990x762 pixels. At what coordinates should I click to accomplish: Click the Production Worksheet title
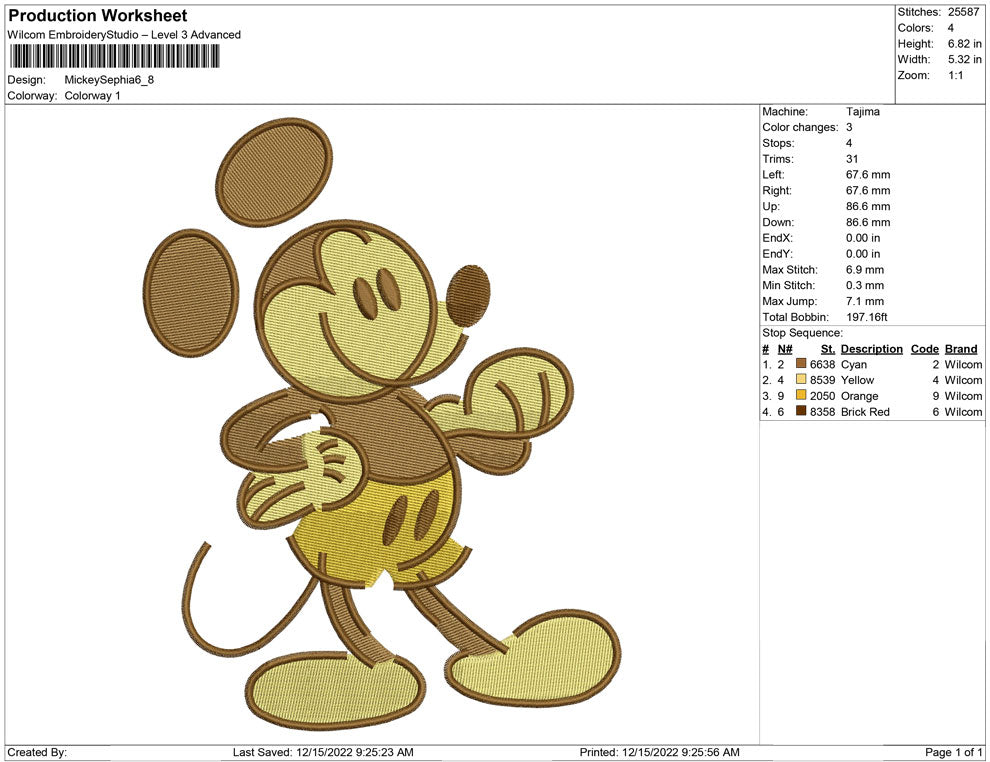(x=98, y=16)
